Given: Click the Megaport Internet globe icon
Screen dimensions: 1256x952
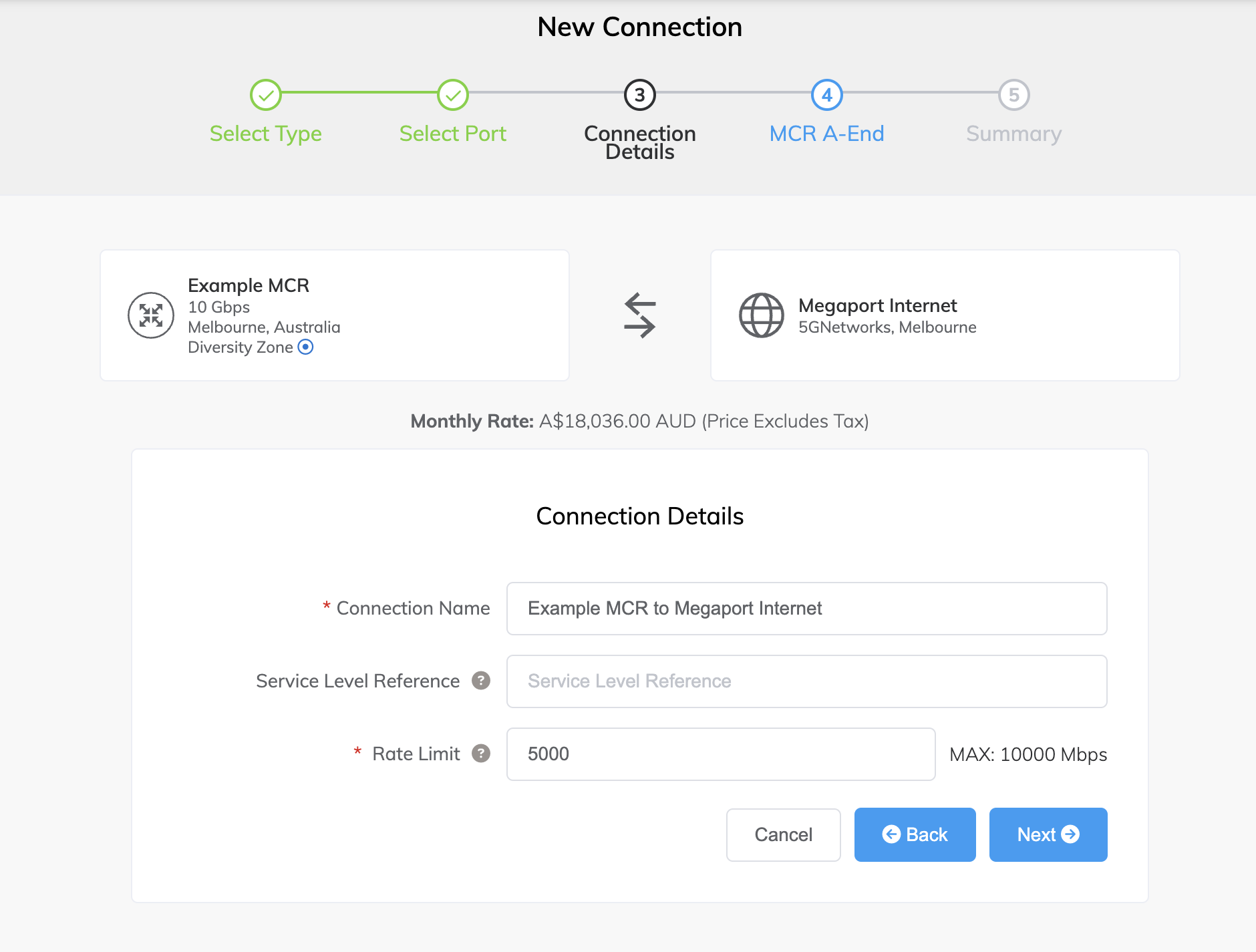Looking at the screenshot, I should (762, 315).
